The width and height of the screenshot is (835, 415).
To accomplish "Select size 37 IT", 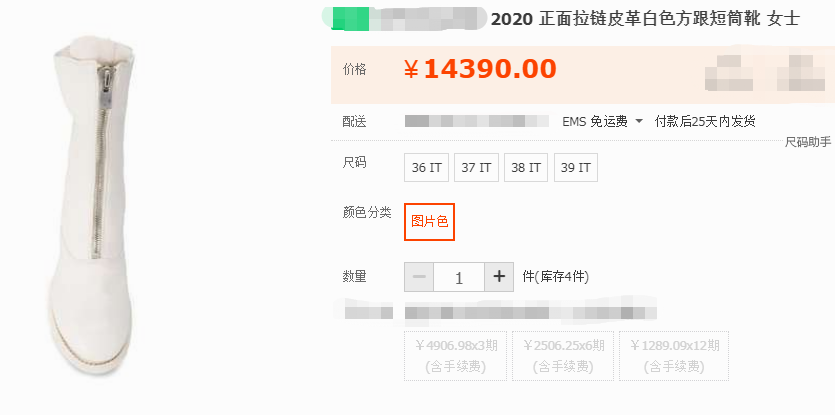I will [476, 167].
